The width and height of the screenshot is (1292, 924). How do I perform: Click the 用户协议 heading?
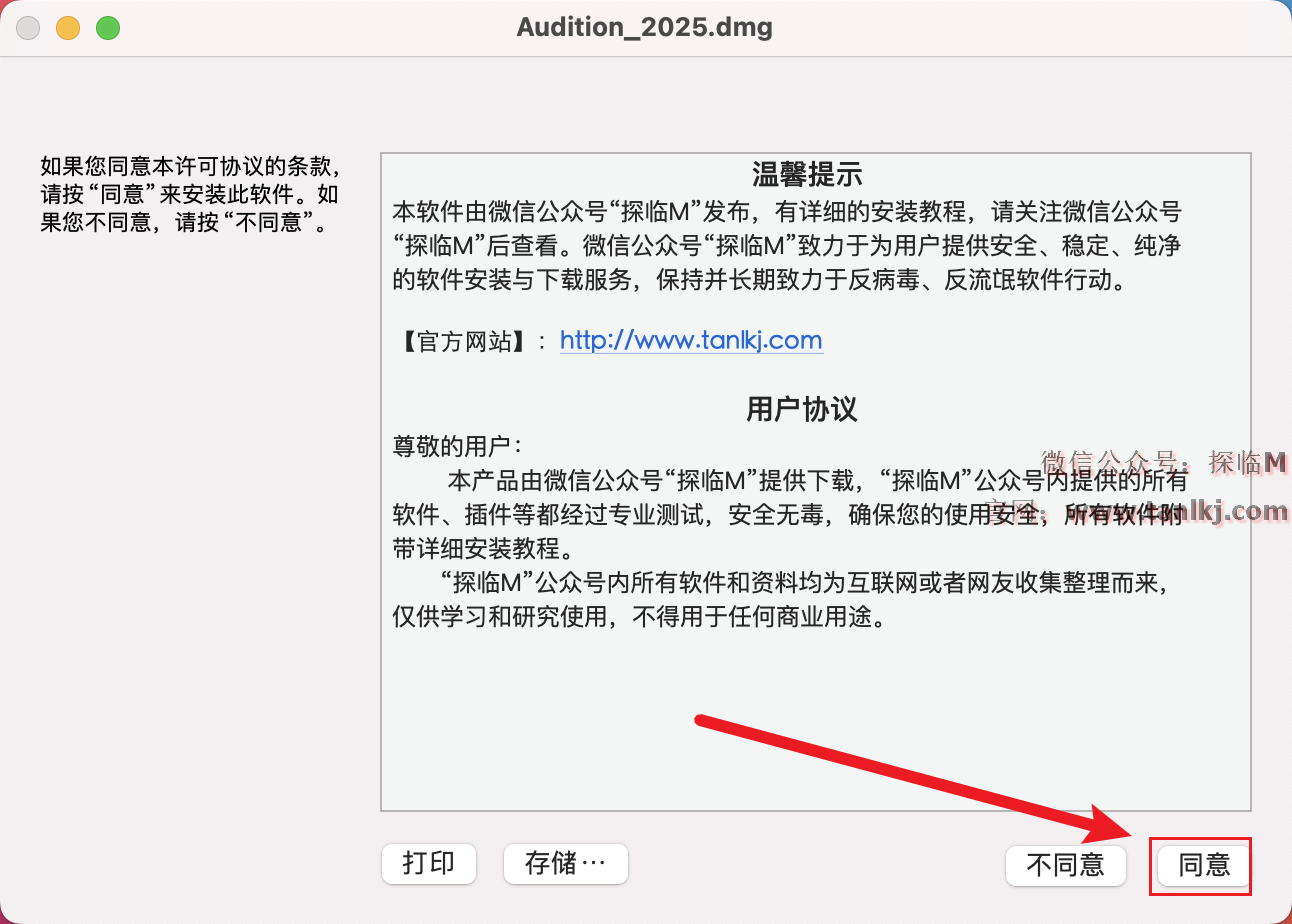802,409
